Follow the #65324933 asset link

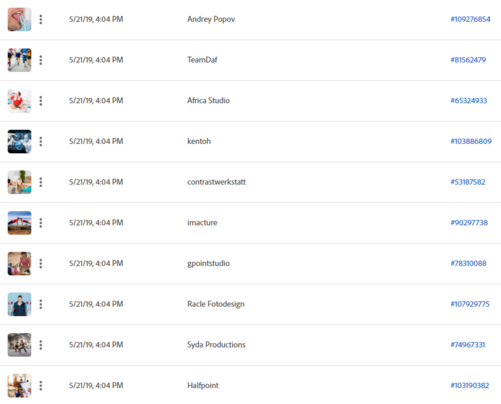(469, 101)
